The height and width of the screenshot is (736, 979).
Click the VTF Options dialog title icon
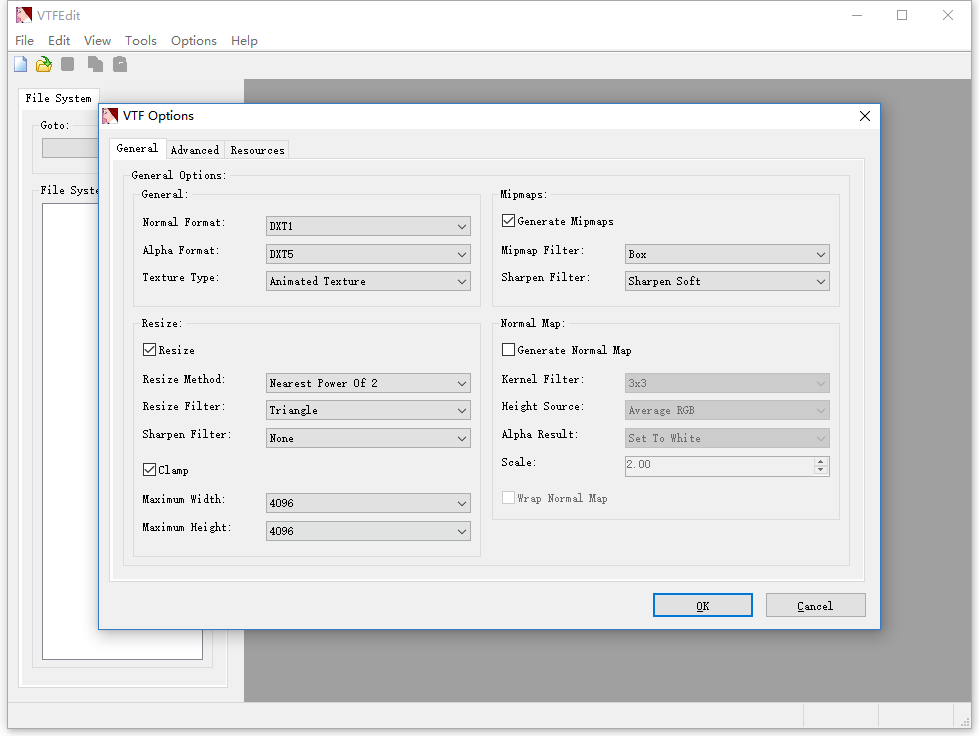coord(110,116)
